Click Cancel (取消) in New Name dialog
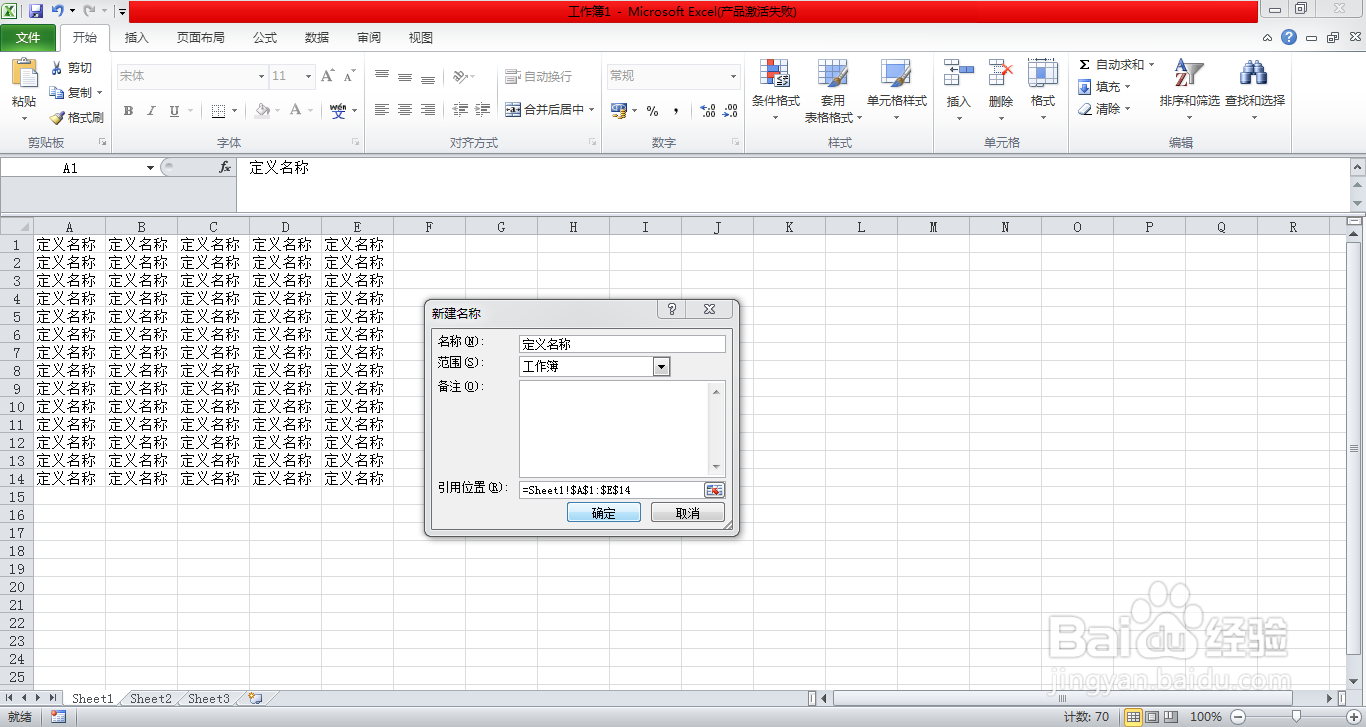Viewport: 1366px width, 727px height. [x=688, y=512]
